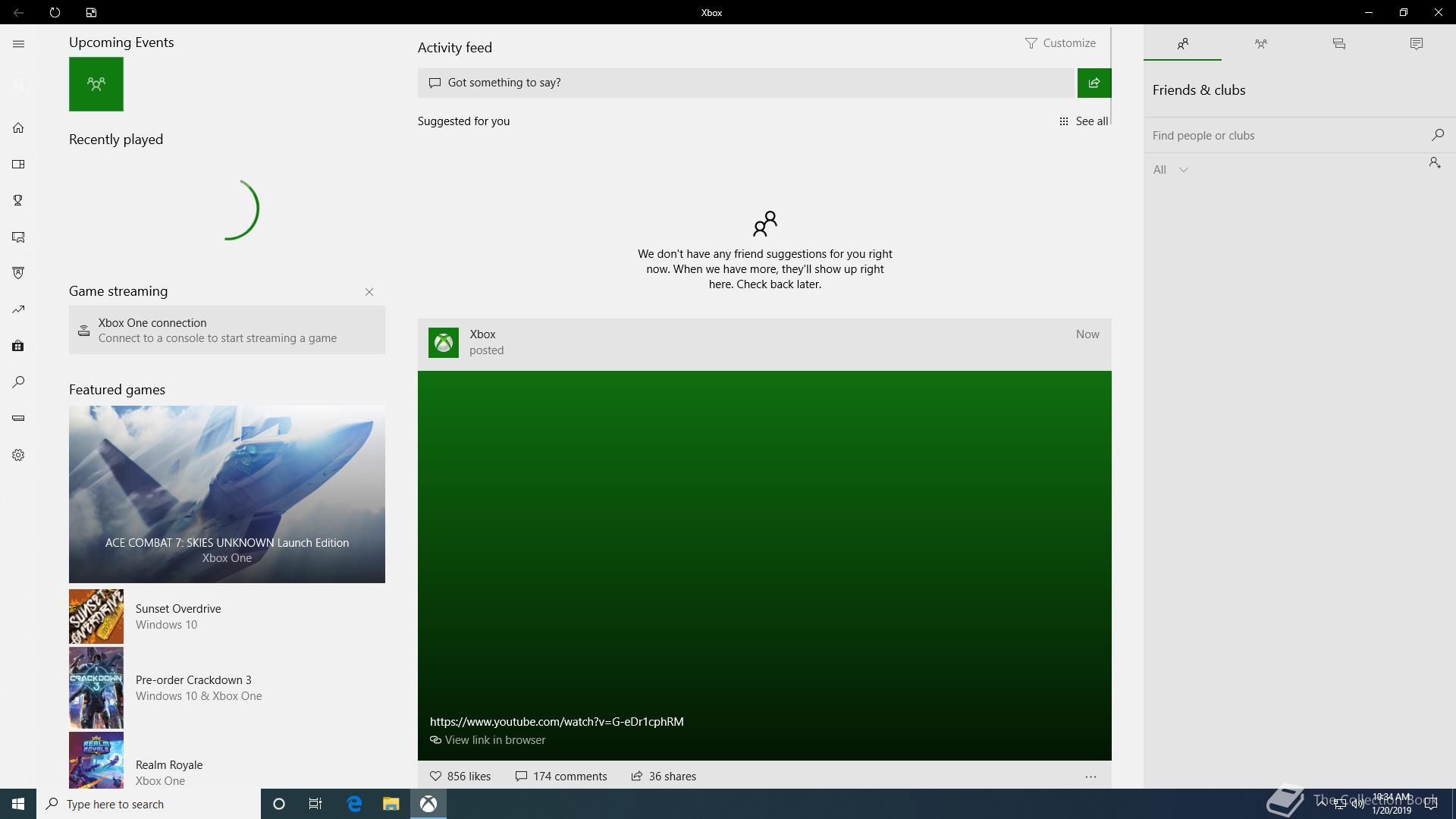
Task: Click the 'Got something to say?' field
Action: (x=747, y=83)
